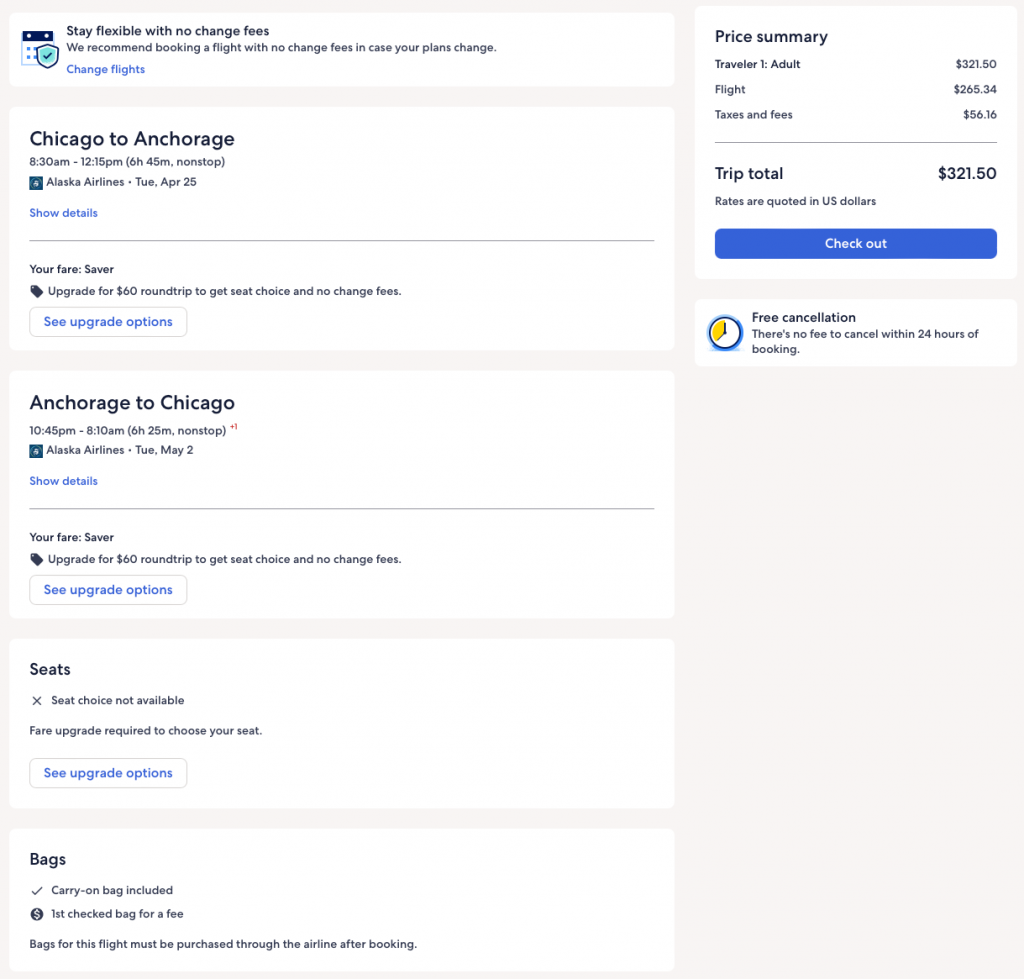Image resolution: width=1024 pixels, height=979 pixels.
Task: Expand Show details for Anchorage to Chicago
Action: (x=63, y=481)
